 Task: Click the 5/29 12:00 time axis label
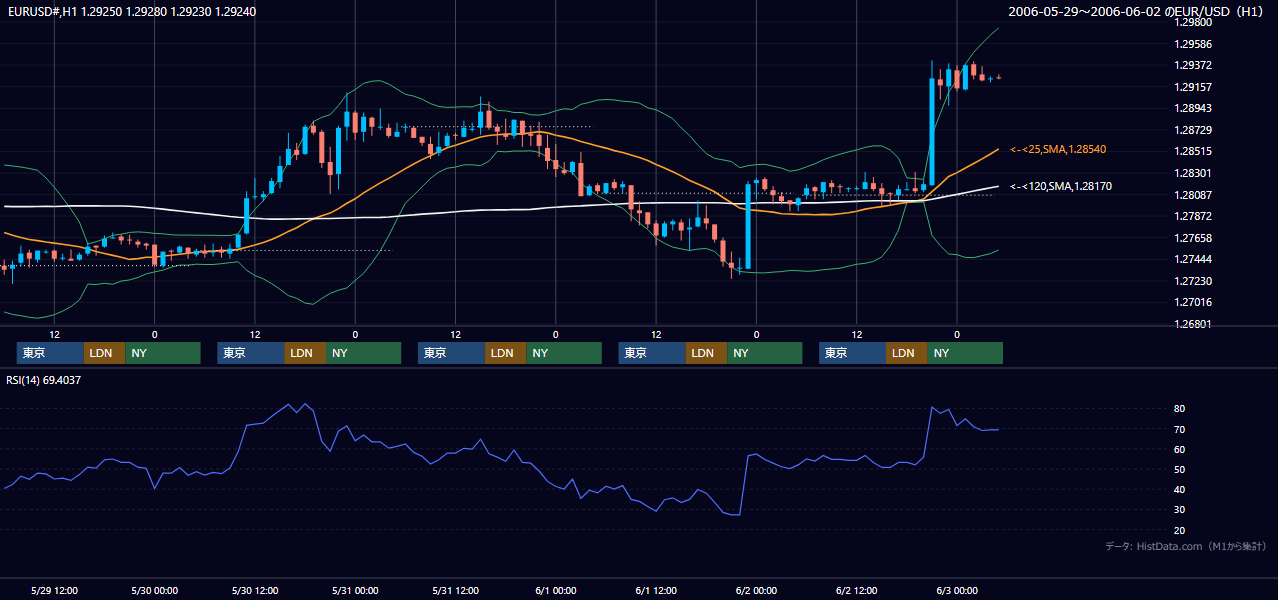pyautogui.click(x=55, y=590)
